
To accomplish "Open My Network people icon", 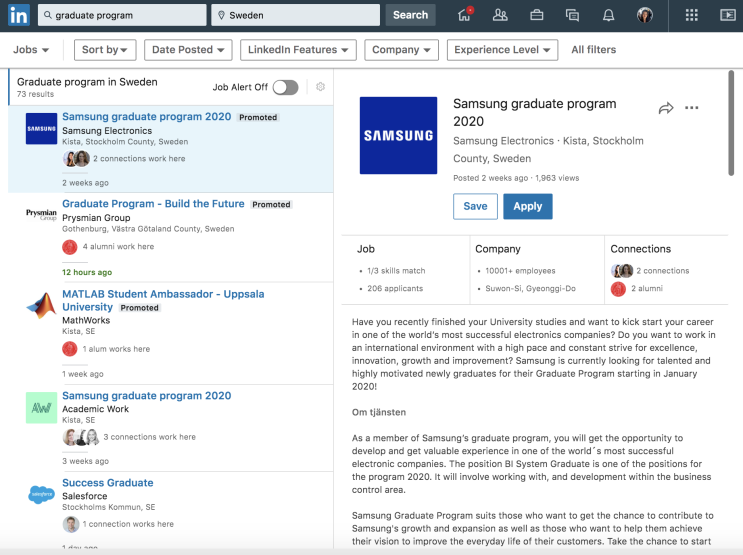I will [500, 15].
